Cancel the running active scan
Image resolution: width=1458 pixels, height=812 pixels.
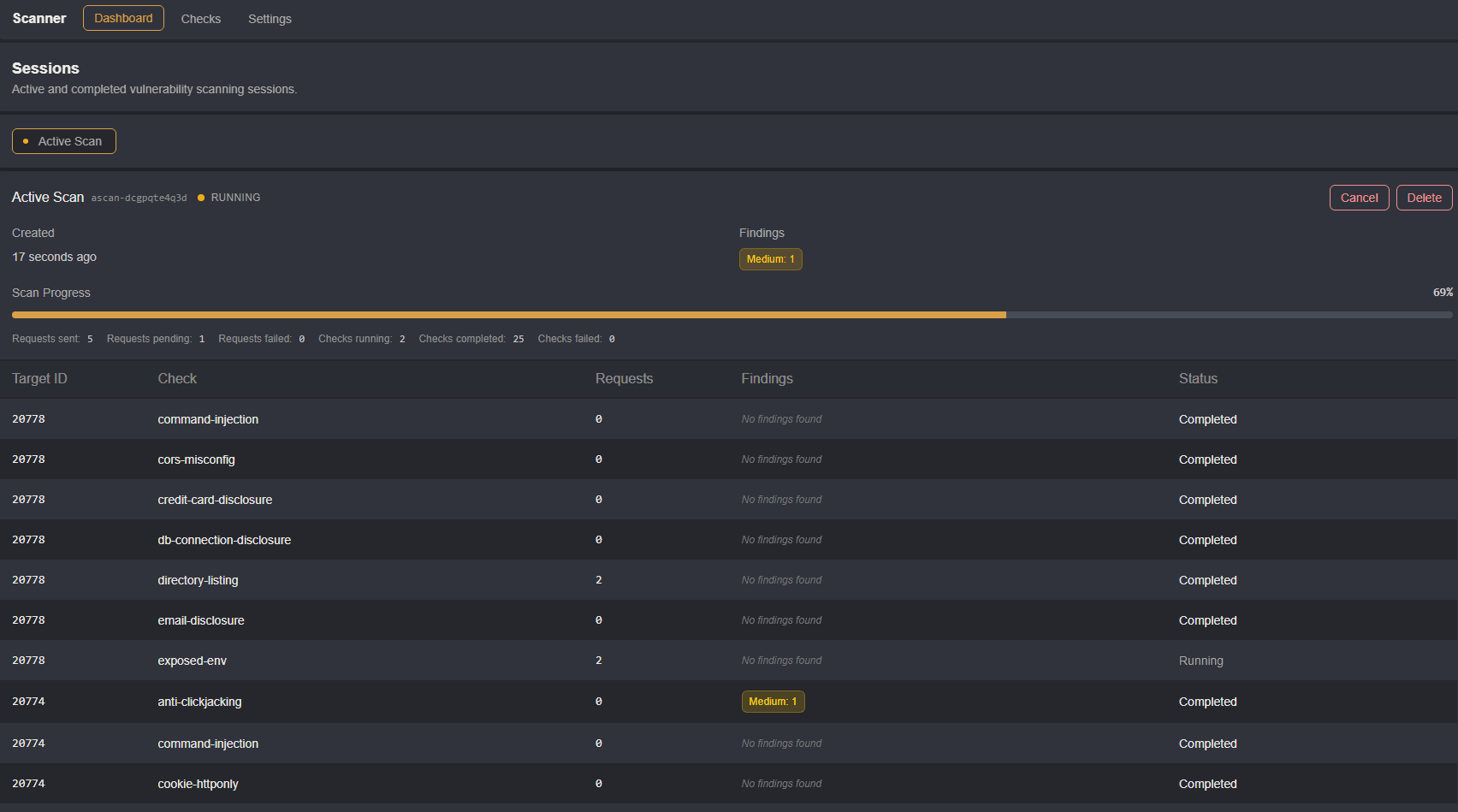1359,197
